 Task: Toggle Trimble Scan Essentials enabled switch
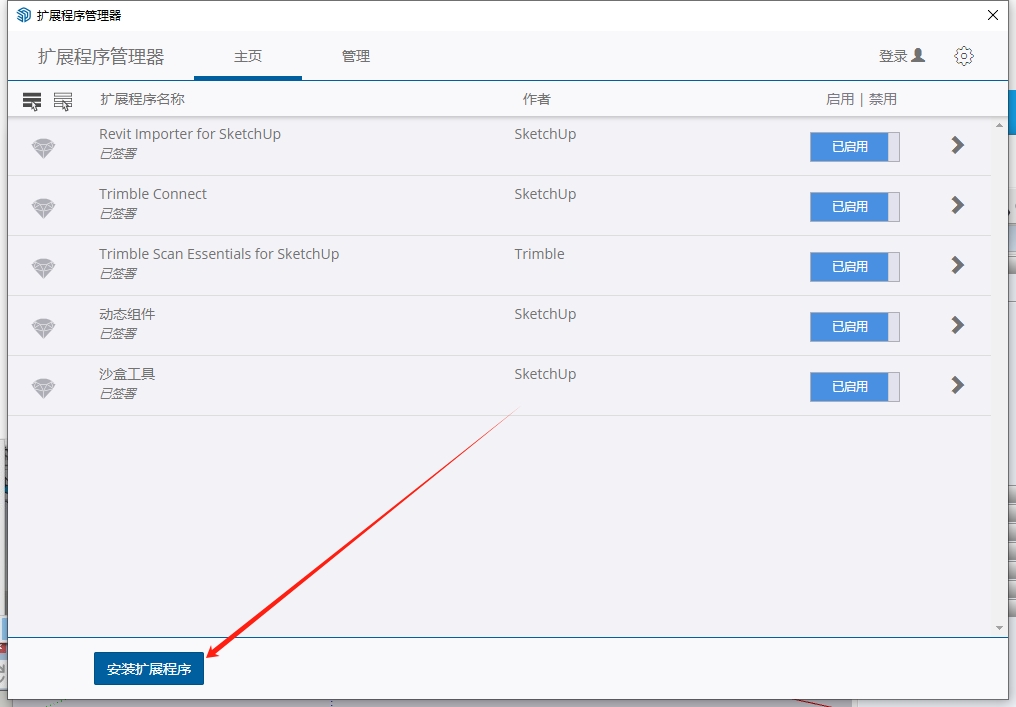[855, 266]
